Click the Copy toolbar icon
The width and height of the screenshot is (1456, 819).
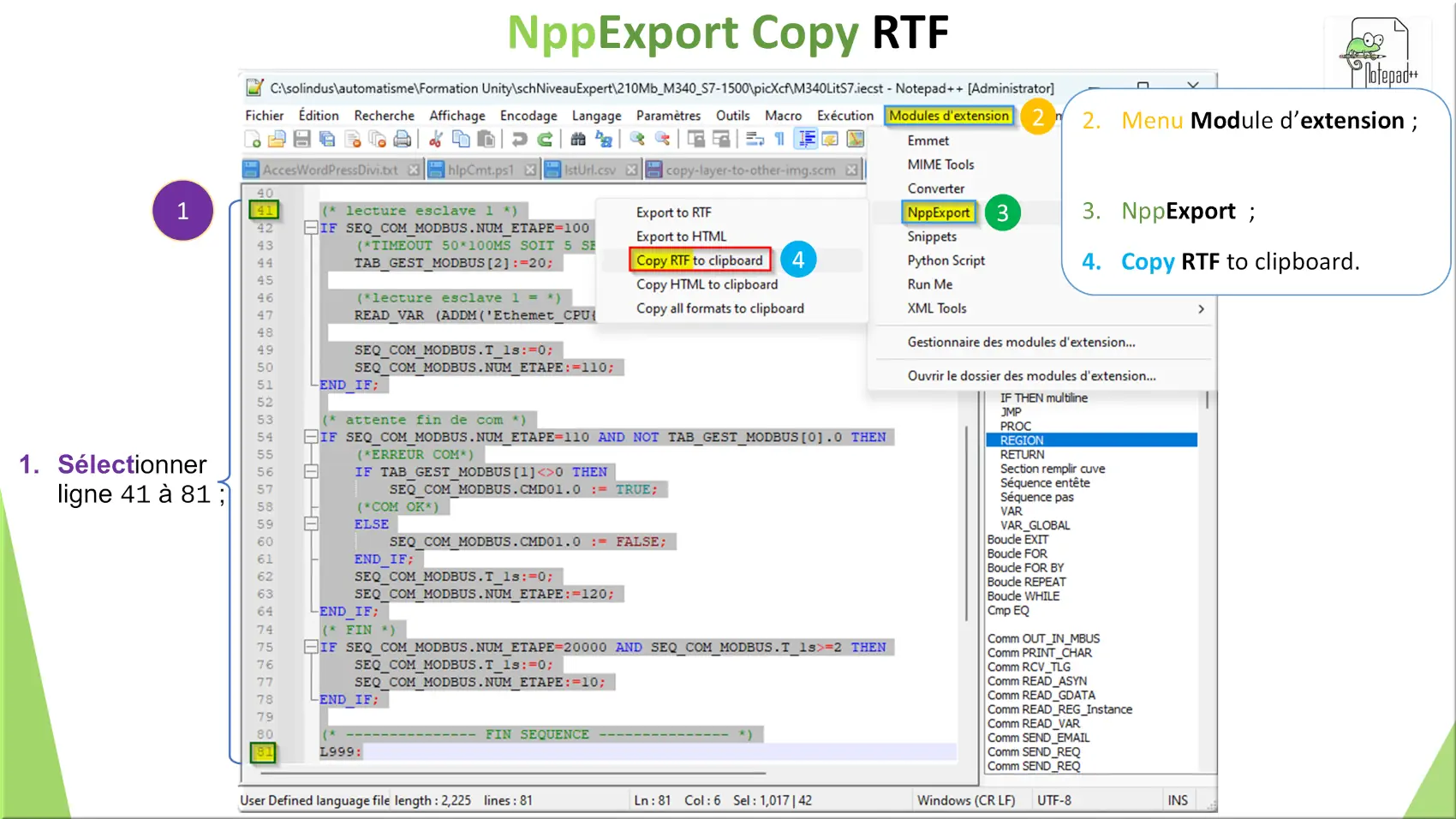coord(461,139)
